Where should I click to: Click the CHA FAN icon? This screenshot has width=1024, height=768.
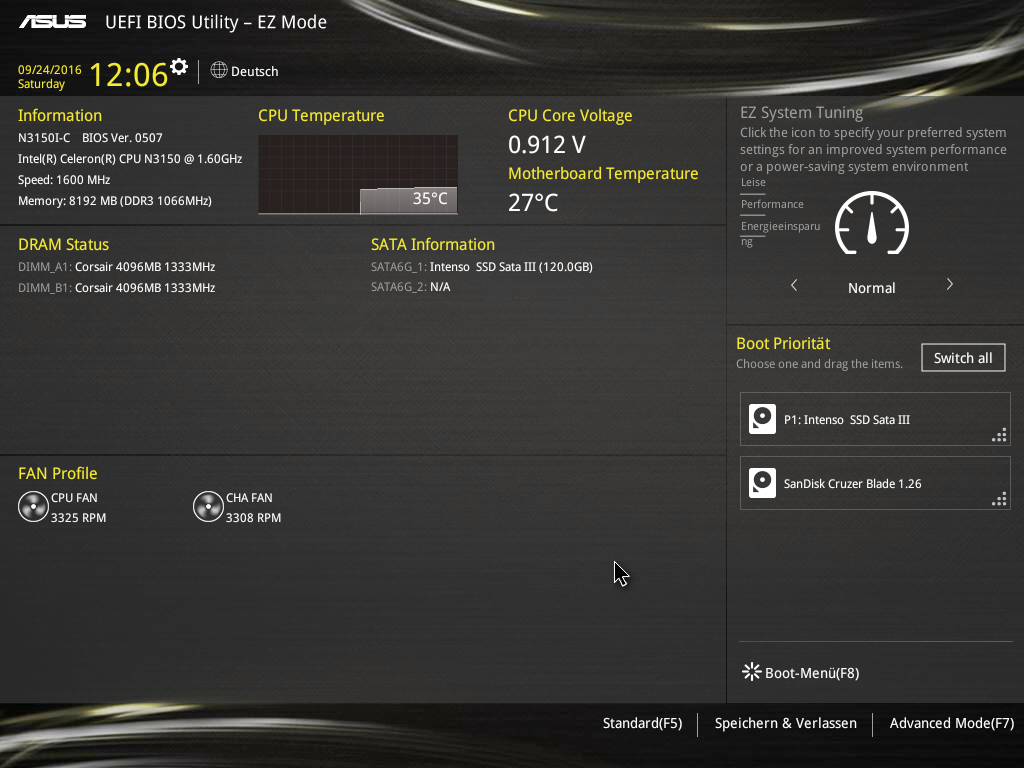[x=208, y=507]
